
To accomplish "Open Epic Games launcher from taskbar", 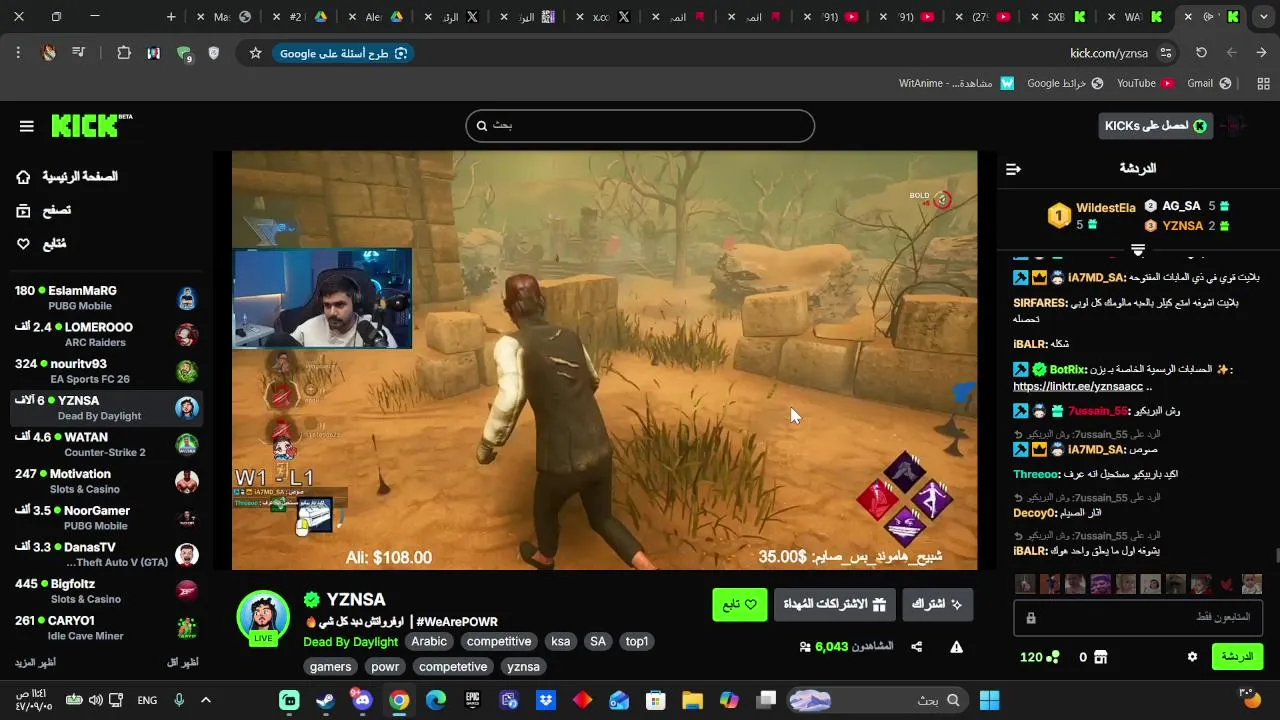I will 472,700.
